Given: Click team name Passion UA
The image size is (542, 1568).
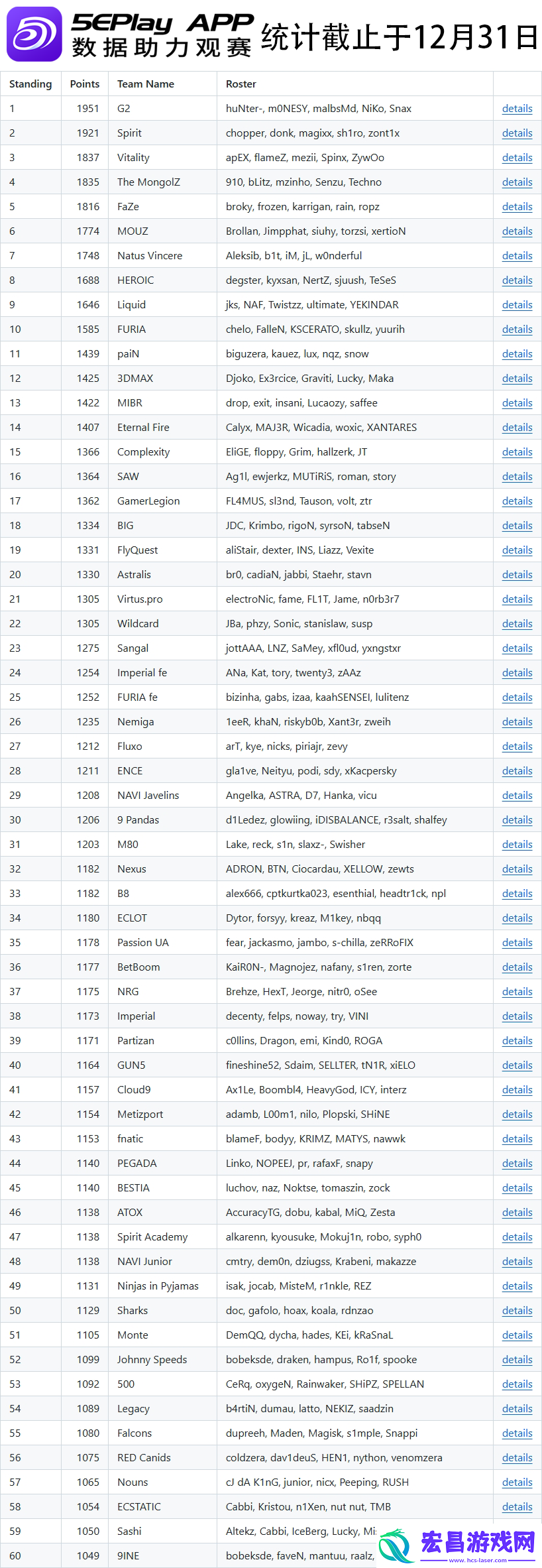Looking at the screenshot, I should click(143, 943).
